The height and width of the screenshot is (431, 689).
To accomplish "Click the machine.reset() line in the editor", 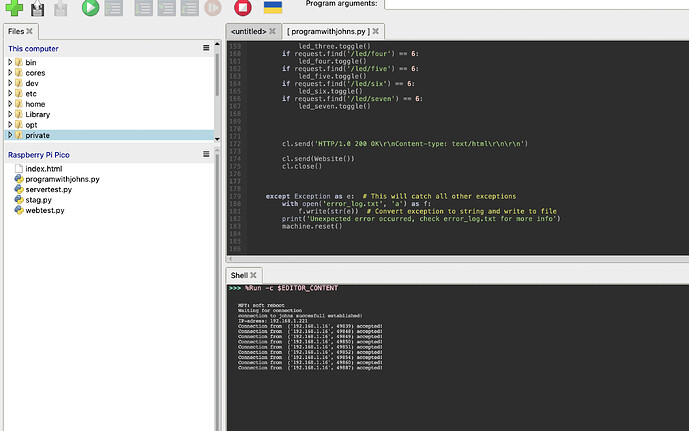I will coord(312,226).
